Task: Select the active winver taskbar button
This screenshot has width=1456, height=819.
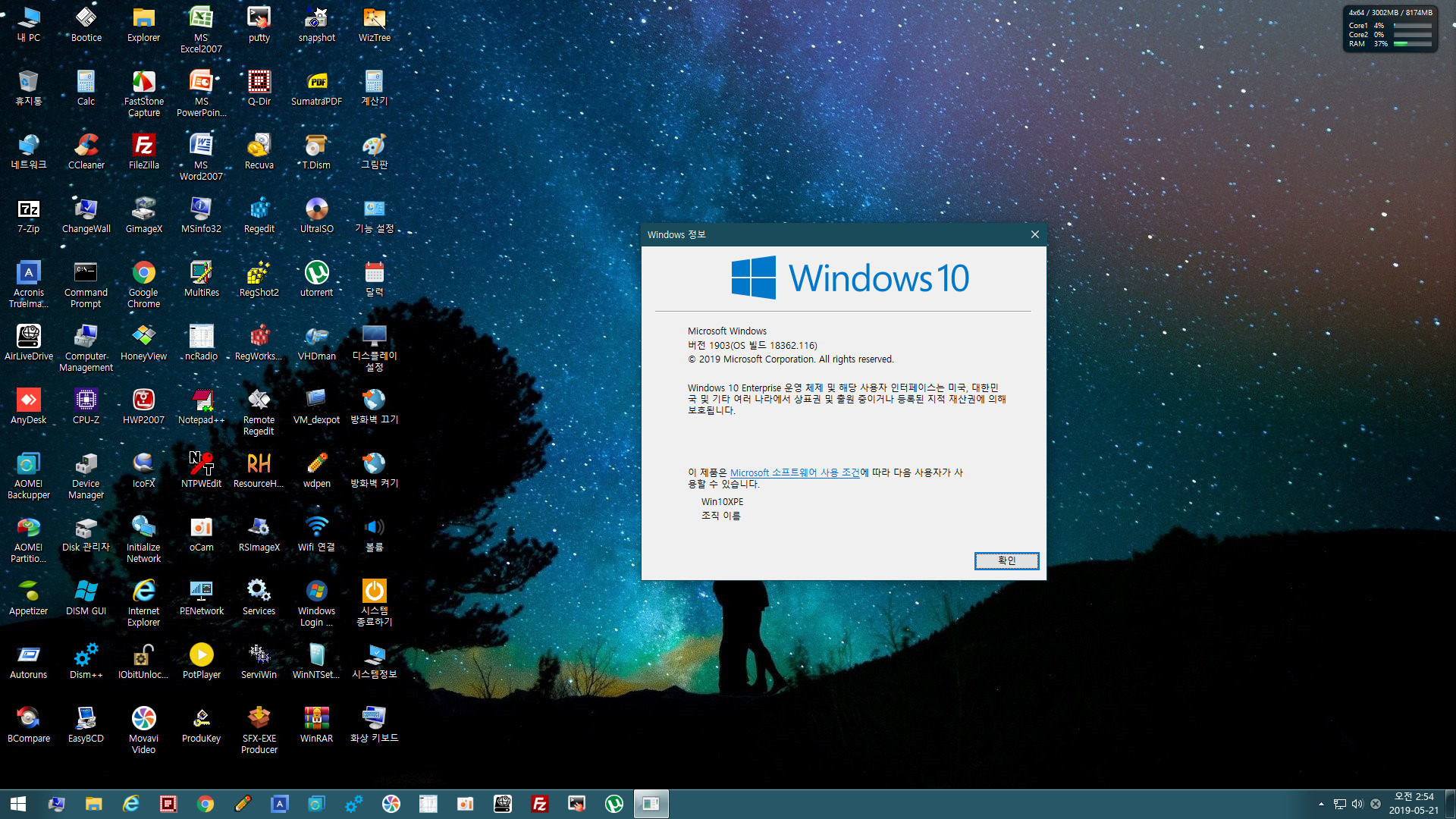Action: click(x=651, y=804)
